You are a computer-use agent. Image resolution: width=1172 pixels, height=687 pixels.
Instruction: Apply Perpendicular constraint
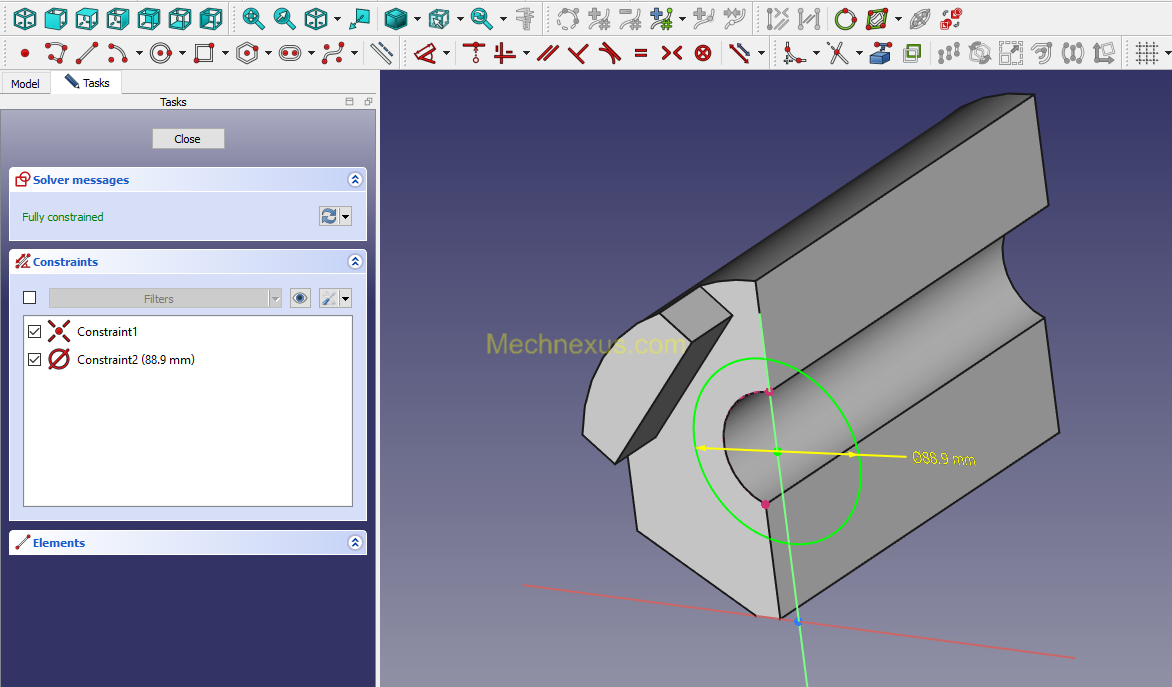(579, 53)
